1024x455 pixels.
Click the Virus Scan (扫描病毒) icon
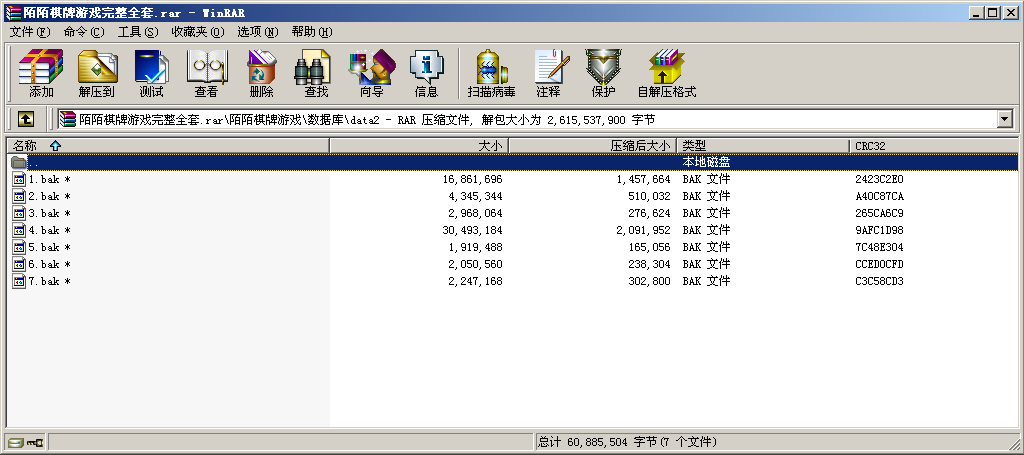point(491,73)
